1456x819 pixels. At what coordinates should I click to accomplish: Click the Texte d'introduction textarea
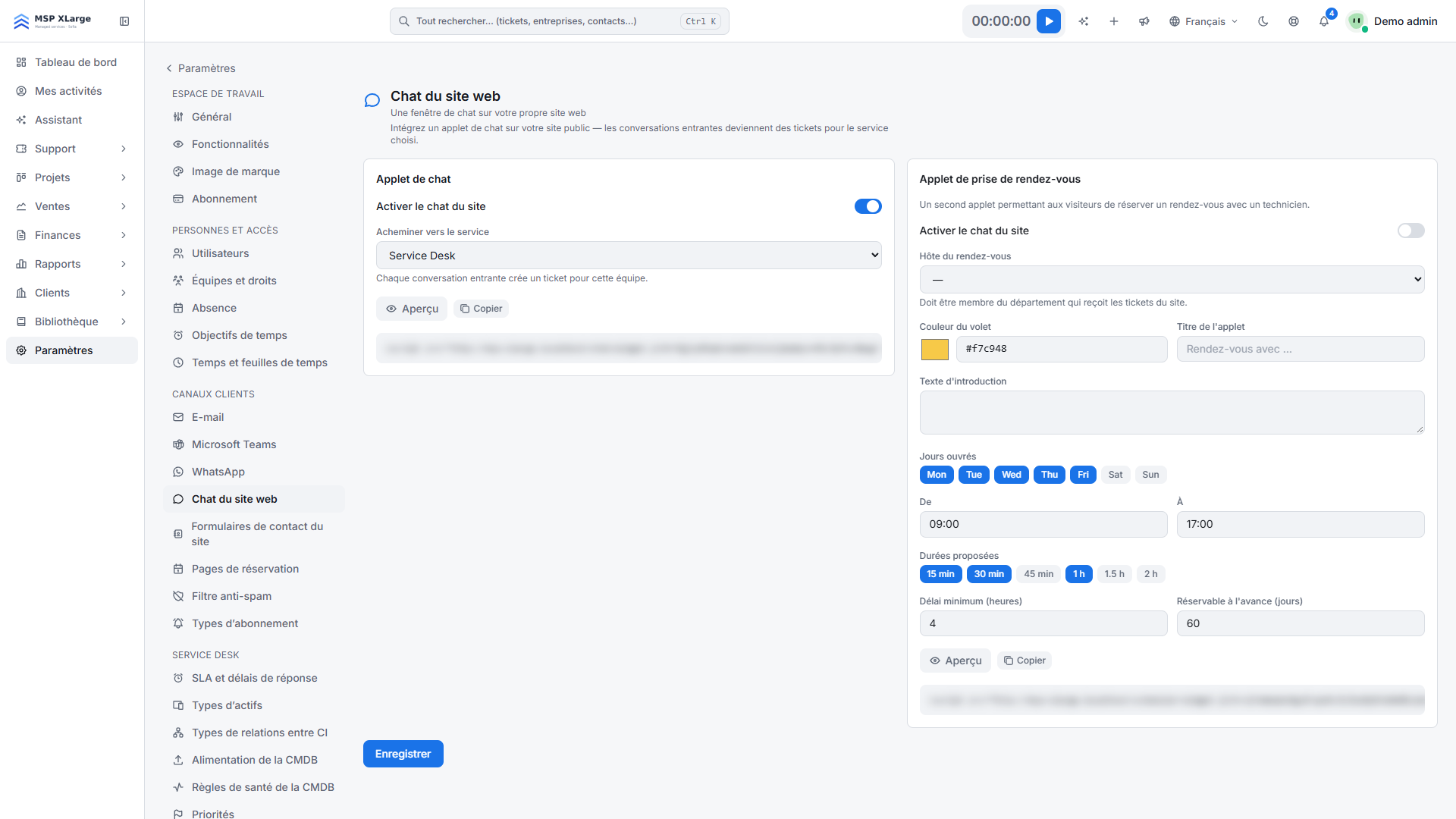pyautogui.click(x=1172, y=413)
